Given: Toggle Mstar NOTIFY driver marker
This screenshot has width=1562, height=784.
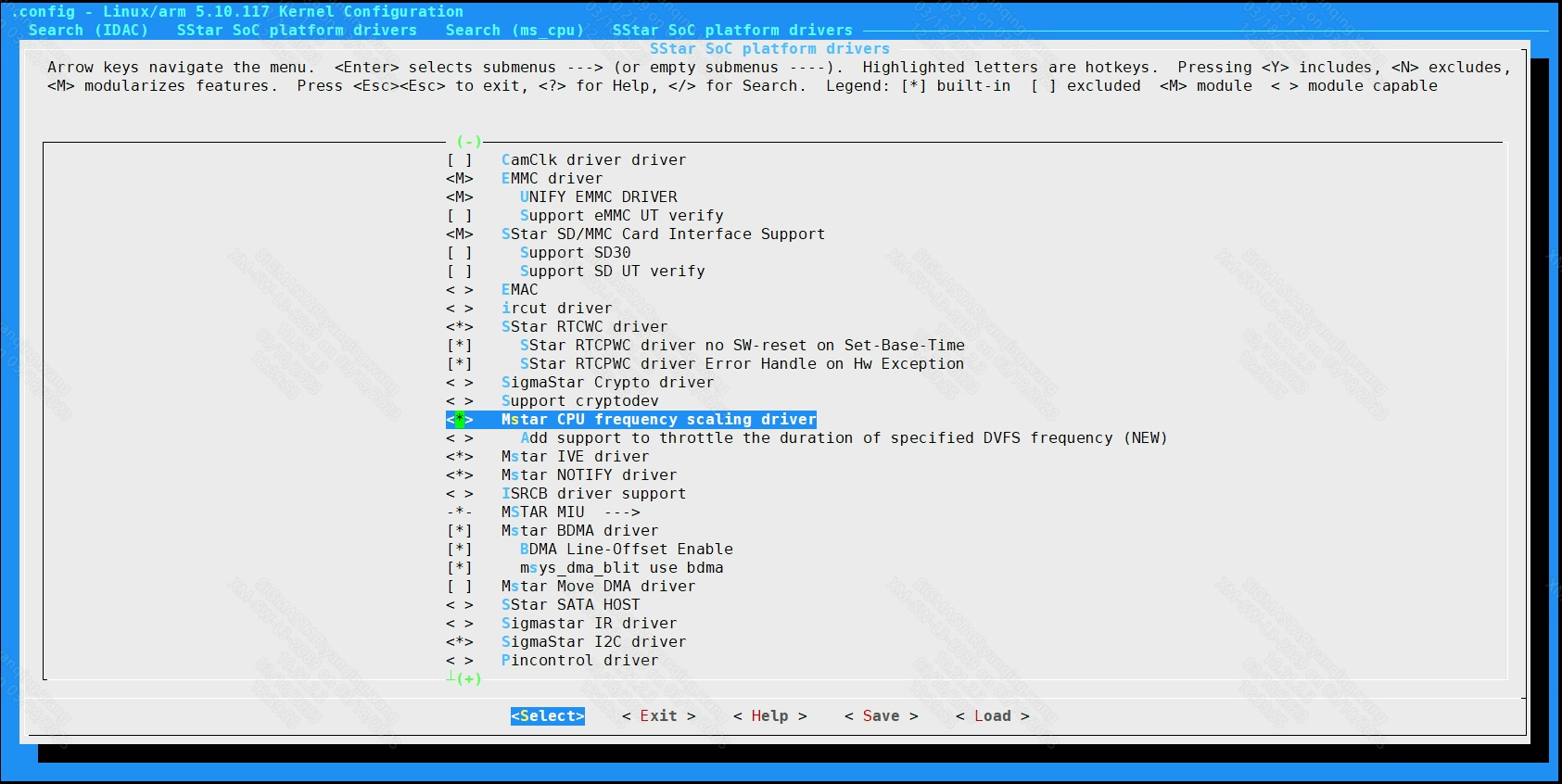Looking at the screenshot, I should [460, 474].
